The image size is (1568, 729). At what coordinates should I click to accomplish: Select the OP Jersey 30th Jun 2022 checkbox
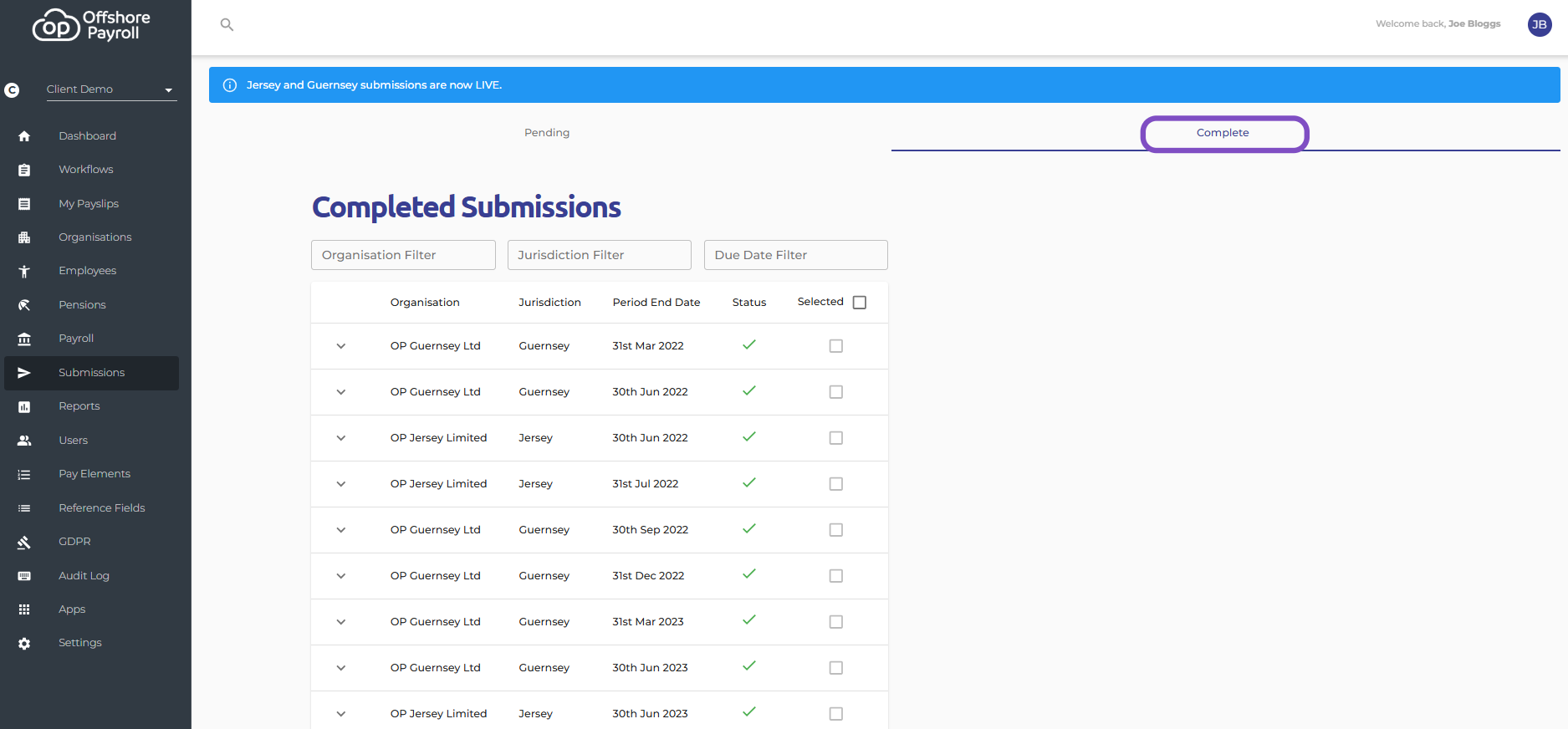coord(835,438)
